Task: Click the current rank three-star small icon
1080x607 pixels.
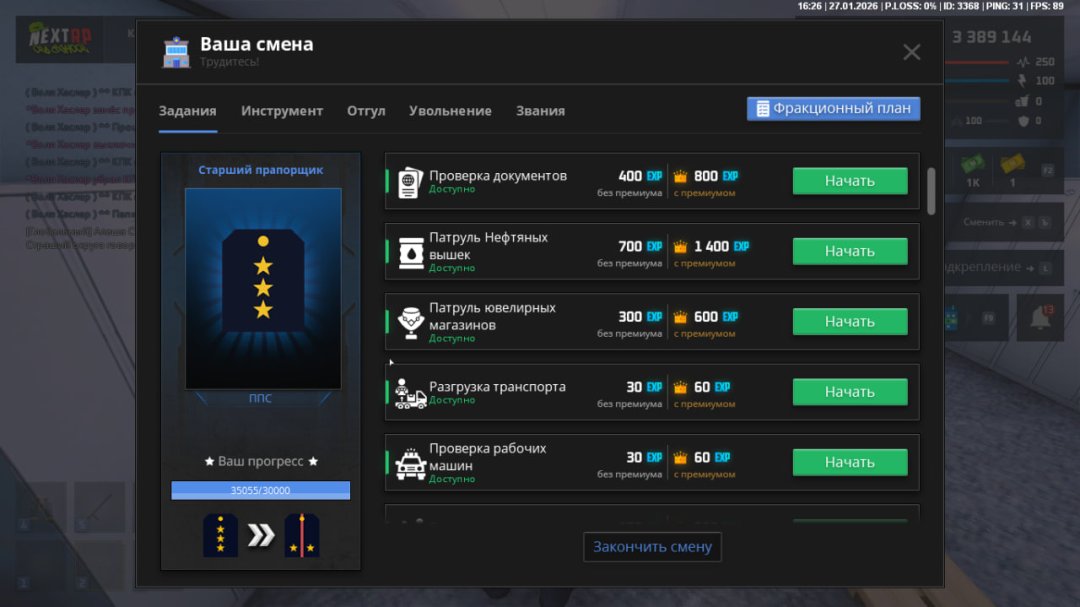Action: coord(220,535)
